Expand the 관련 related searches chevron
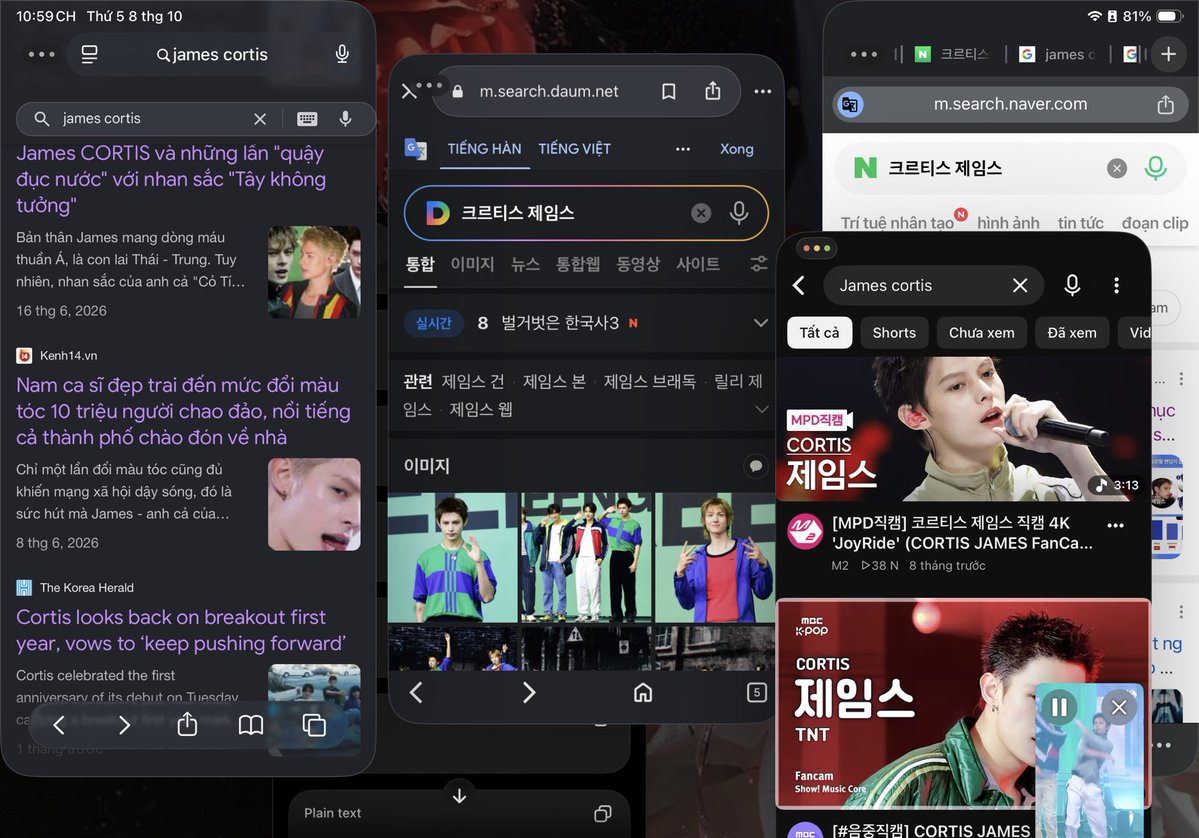The width and height of the screenshot is (1199, 838). point(762,409)
